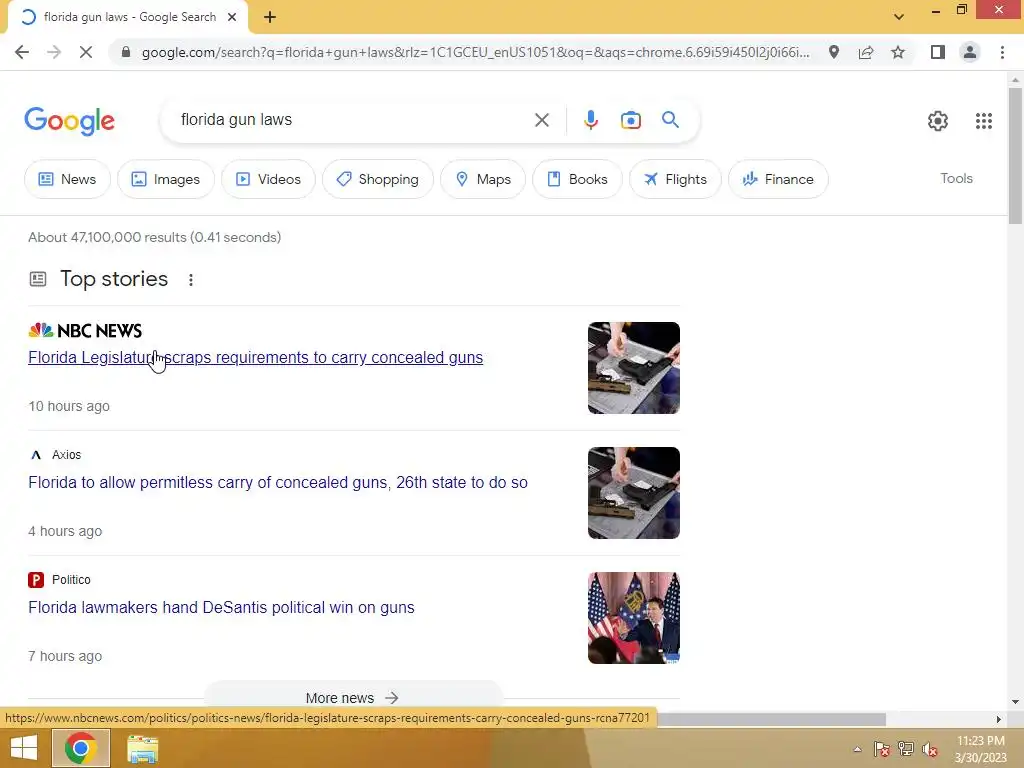
Task: Open the Politico story thumbnail
Action: click(633, 618)
